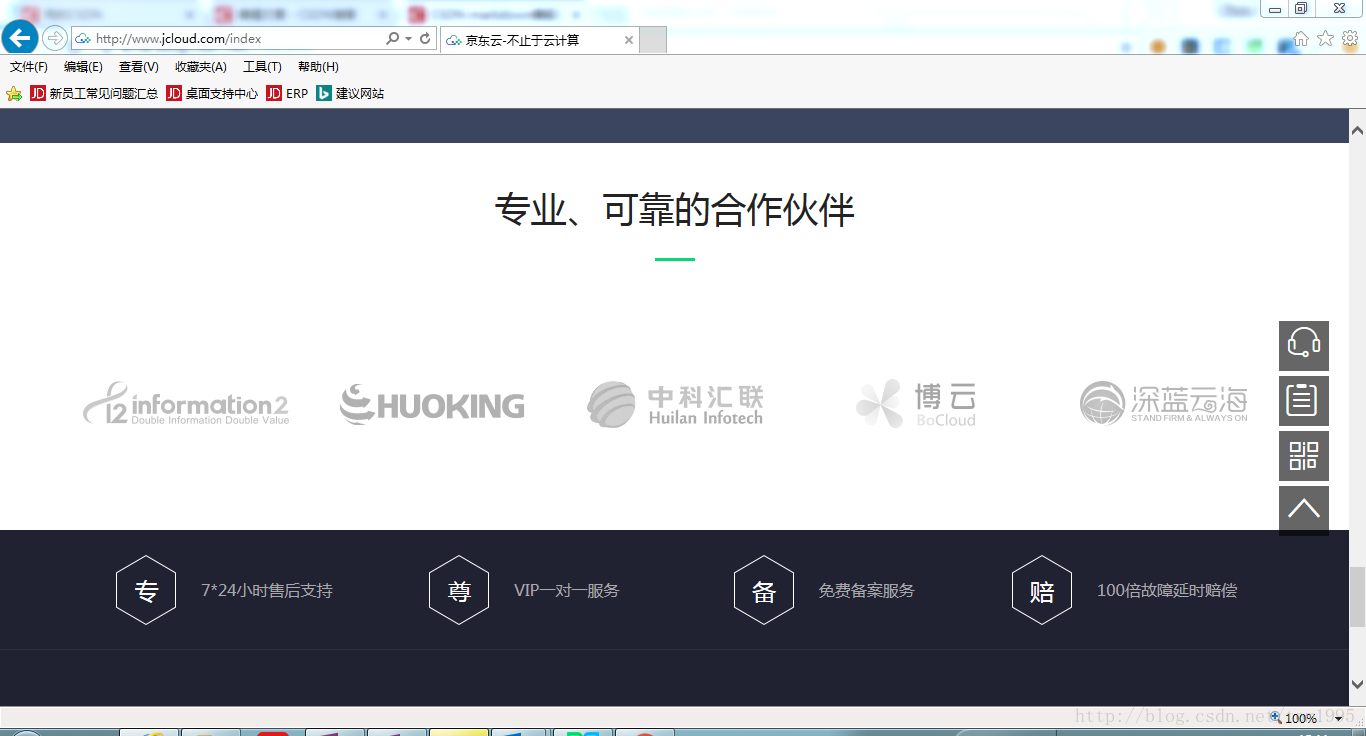This screenshot has width=1366, height=736.
Task: Click the vertical scrollbar thumb
Action: pyautogui.click(x=1357, y=597)
